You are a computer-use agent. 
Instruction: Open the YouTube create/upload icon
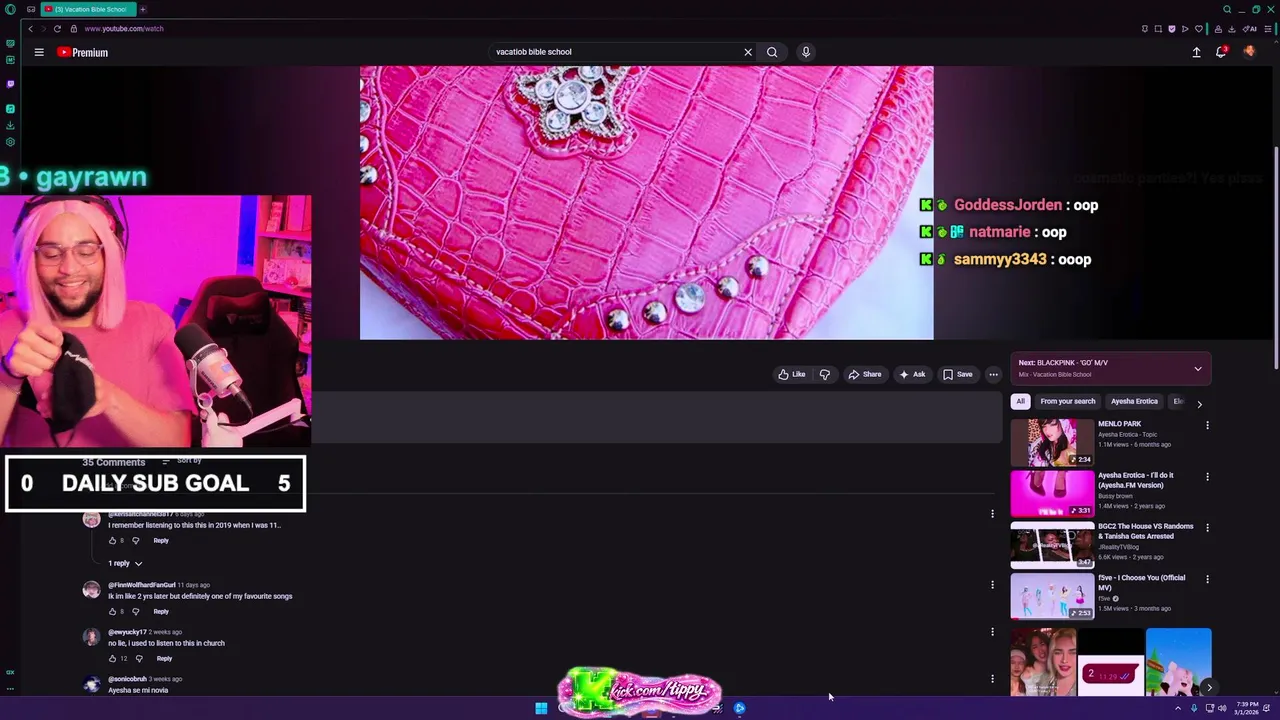tap(1196, 52)
